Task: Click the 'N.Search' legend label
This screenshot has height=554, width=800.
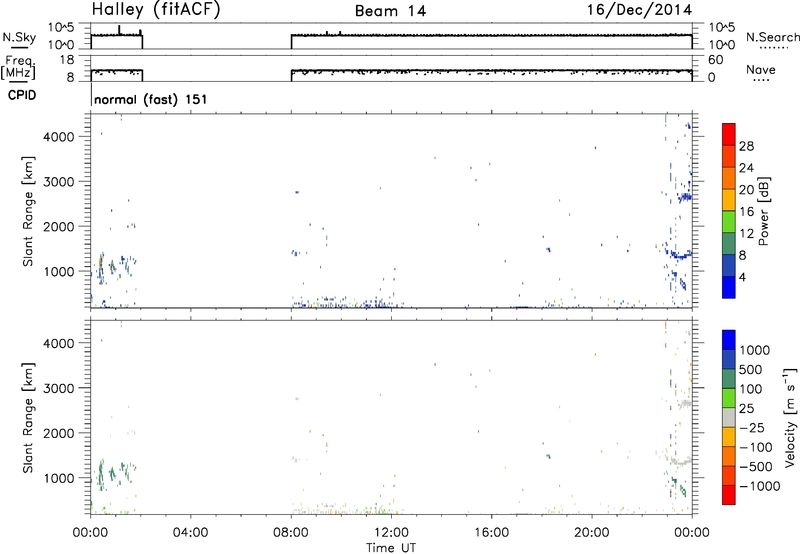Action: (x=773, y=37)
